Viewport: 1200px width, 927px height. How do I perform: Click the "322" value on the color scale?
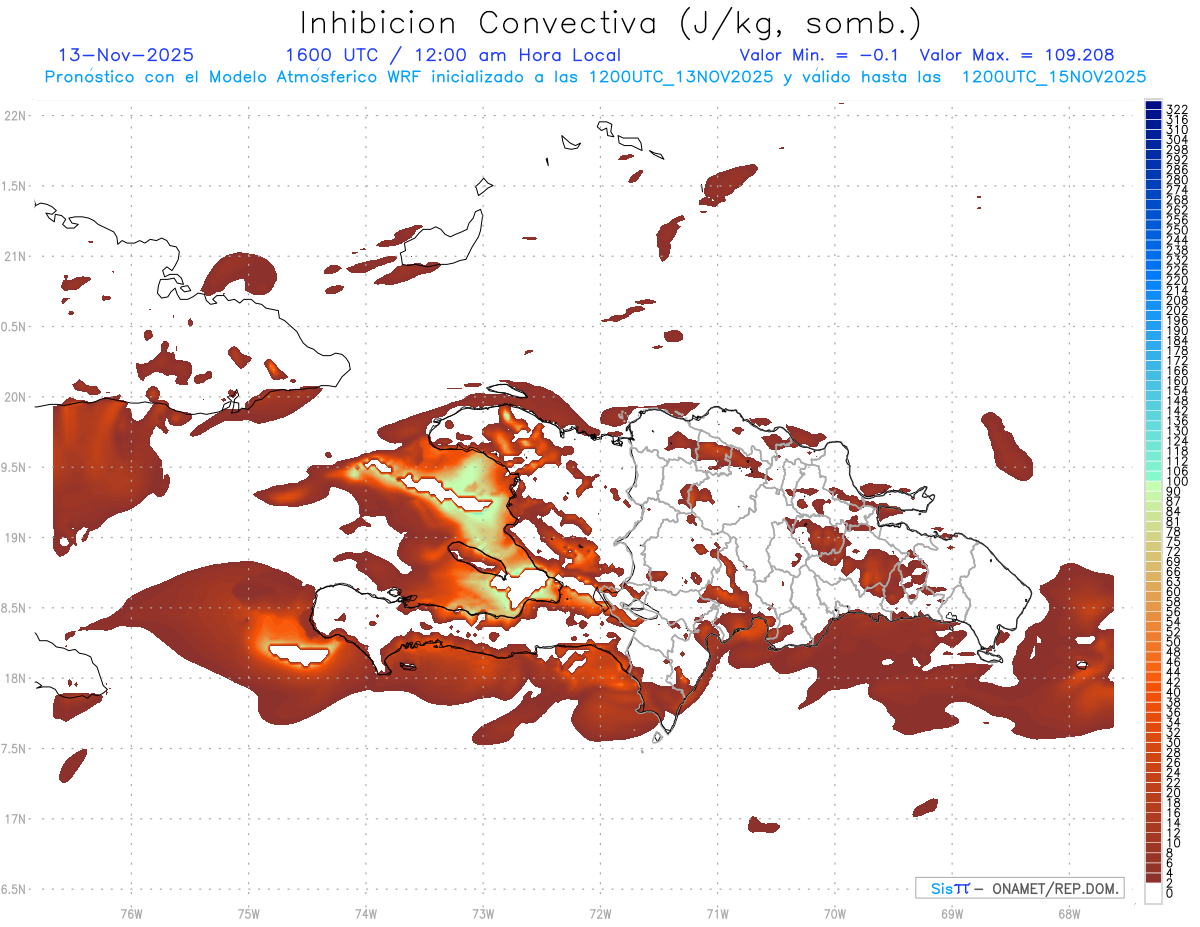tap(1177, 109)
